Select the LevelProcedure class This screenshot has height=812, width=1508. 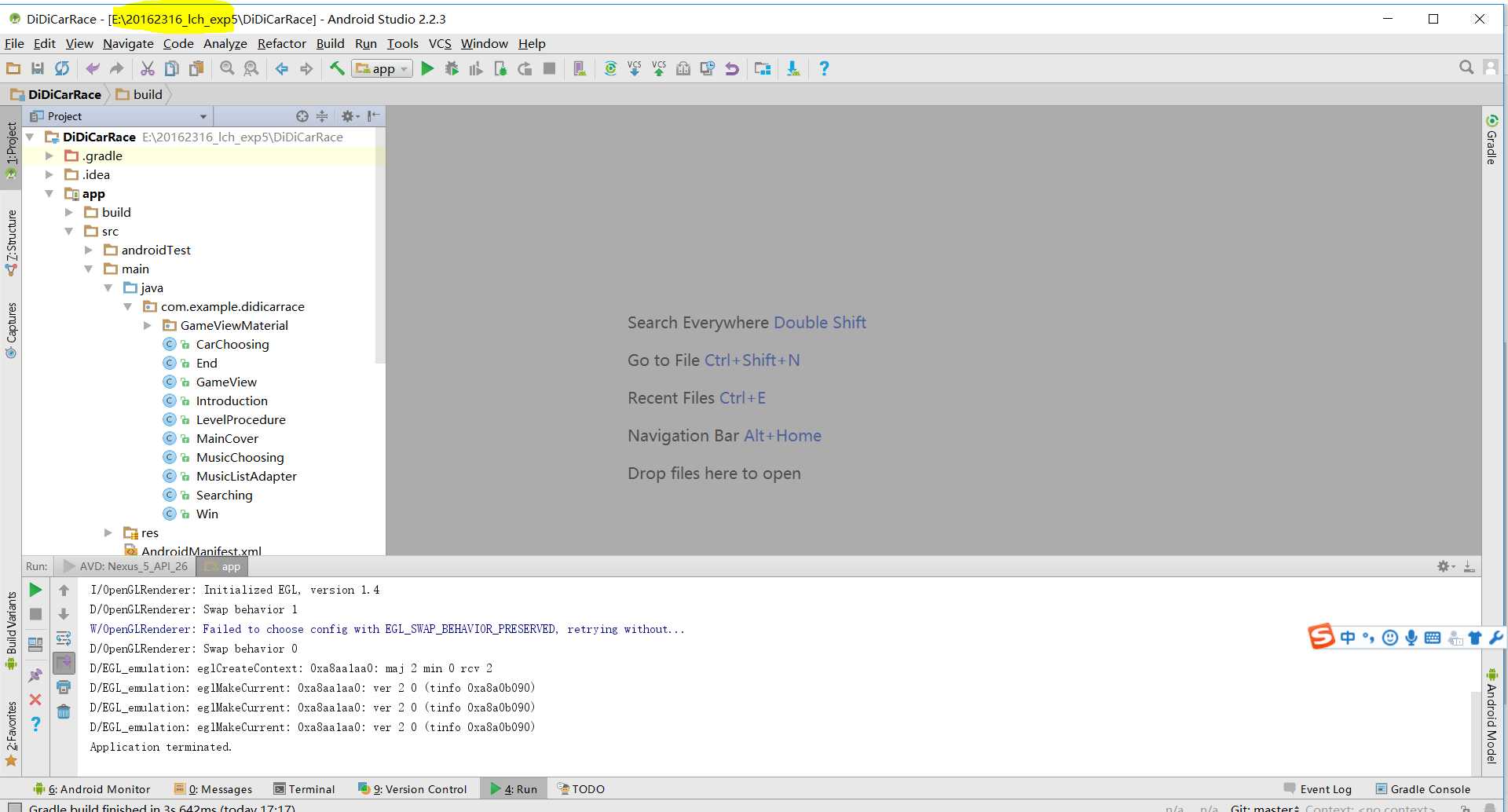[x=240, y=419]
